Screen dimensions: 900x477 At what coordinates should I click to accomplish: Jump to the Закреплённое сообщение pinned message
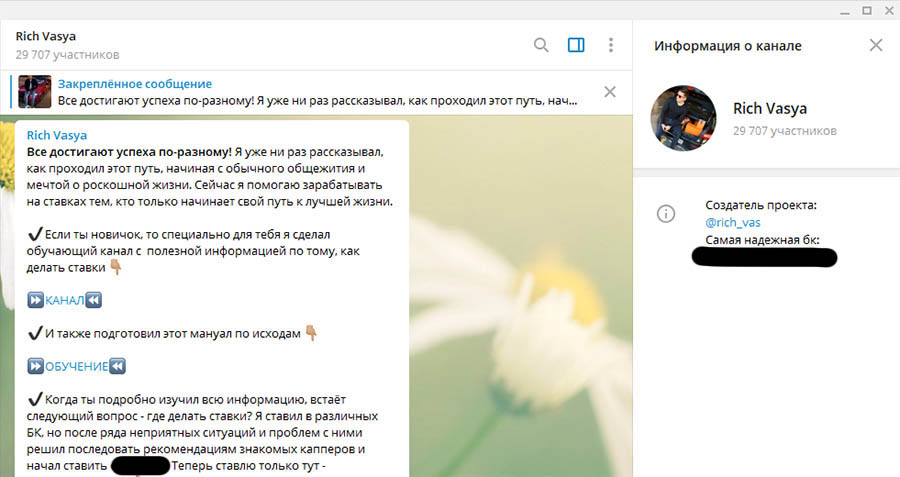(x=135, y=84)
